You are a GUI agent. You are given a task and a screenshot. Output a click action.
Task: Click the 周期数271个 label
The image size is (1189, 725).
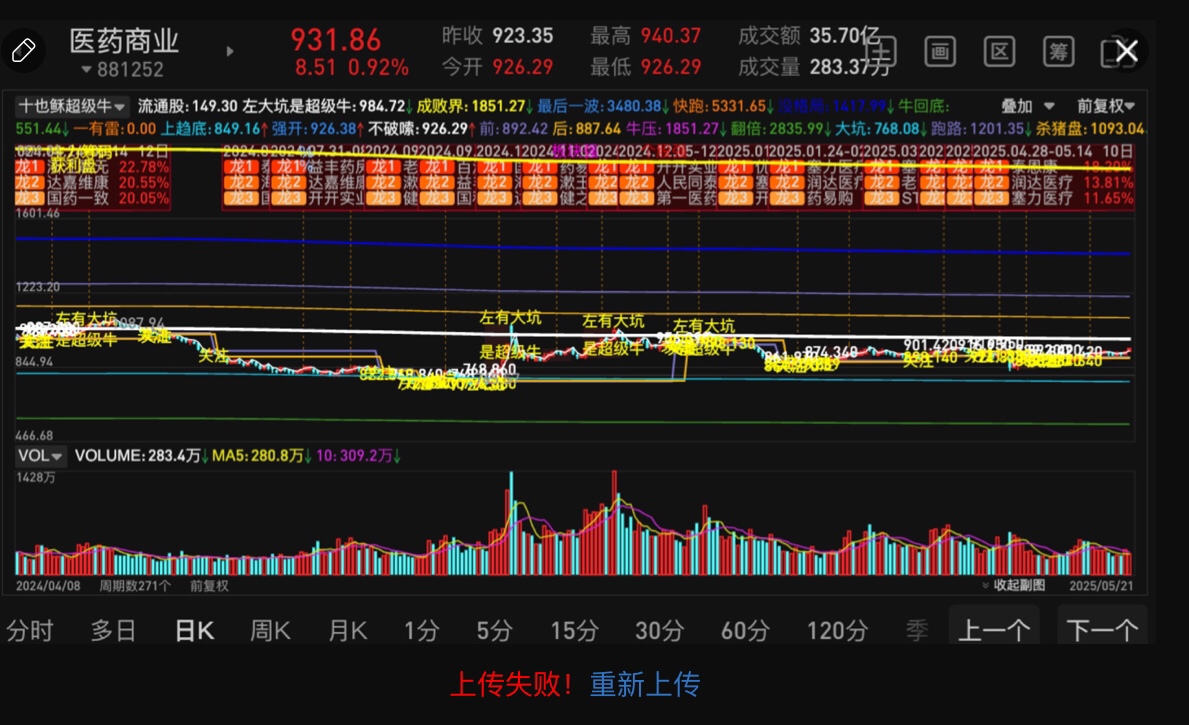pyautogui.click(x=135, y=585)
